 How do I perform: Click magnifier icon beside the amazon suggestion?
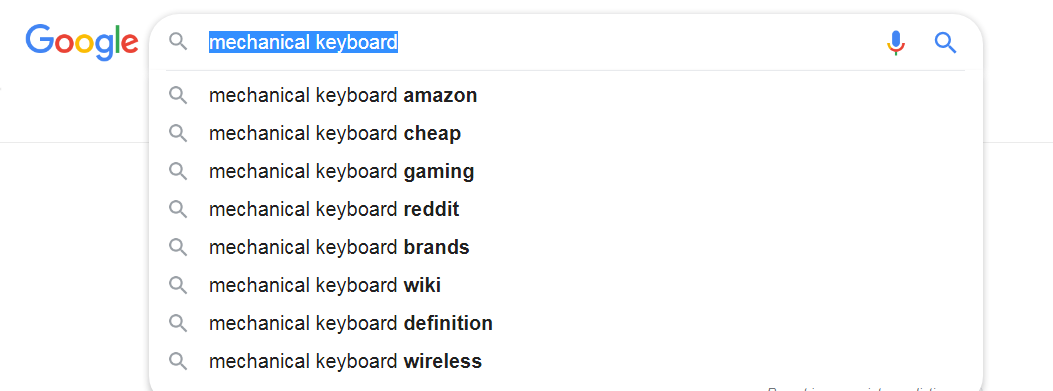tap(178, 95)
